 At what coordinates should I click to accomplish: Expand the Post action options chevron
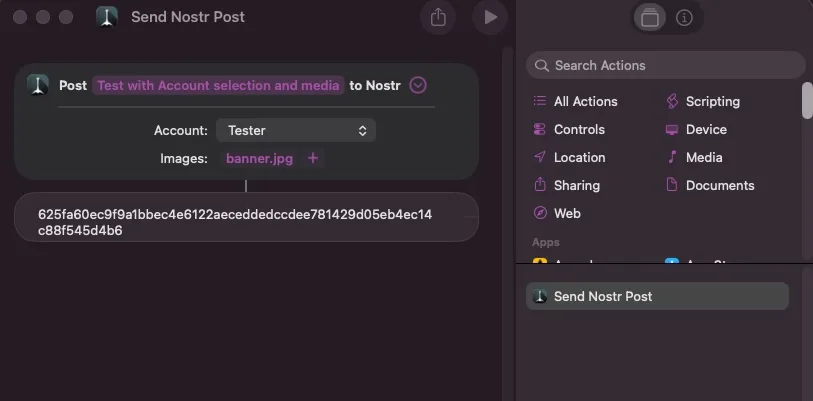[x=418, y=85]
